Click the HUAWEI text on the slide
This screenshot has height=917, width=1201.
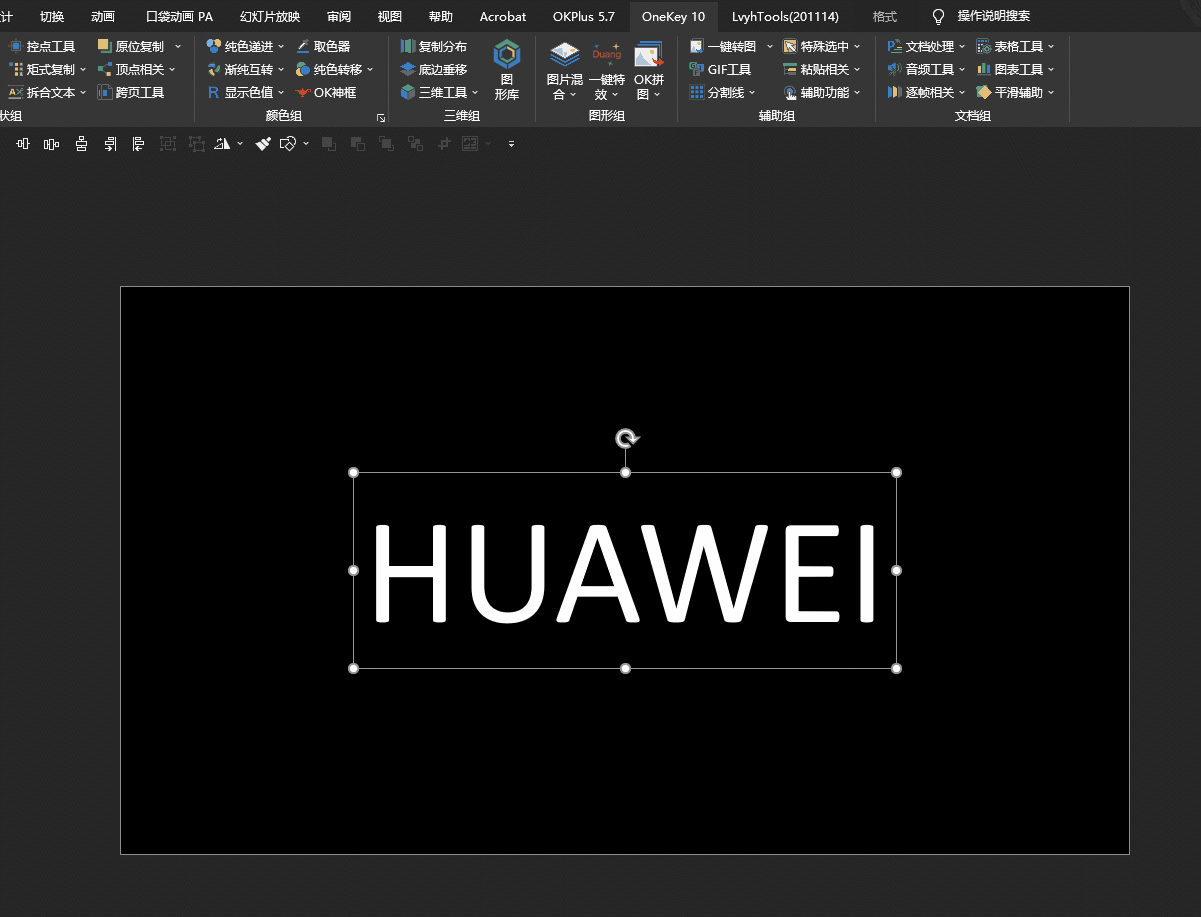click(x=625, y=573)
